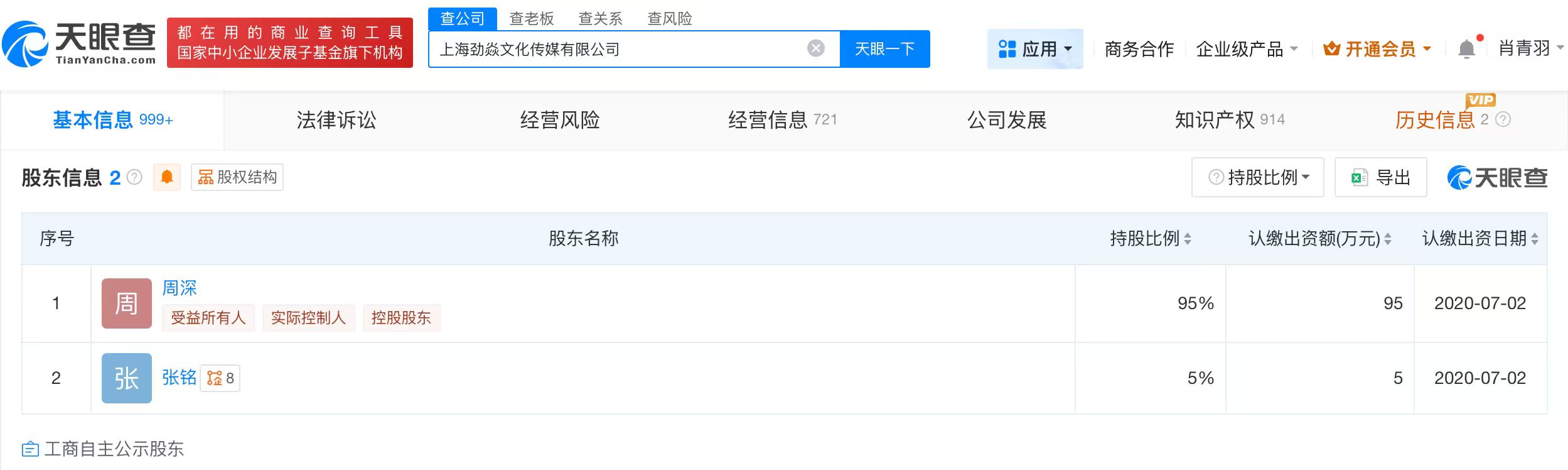Open the notification bell in header

tap(1466, 49)
